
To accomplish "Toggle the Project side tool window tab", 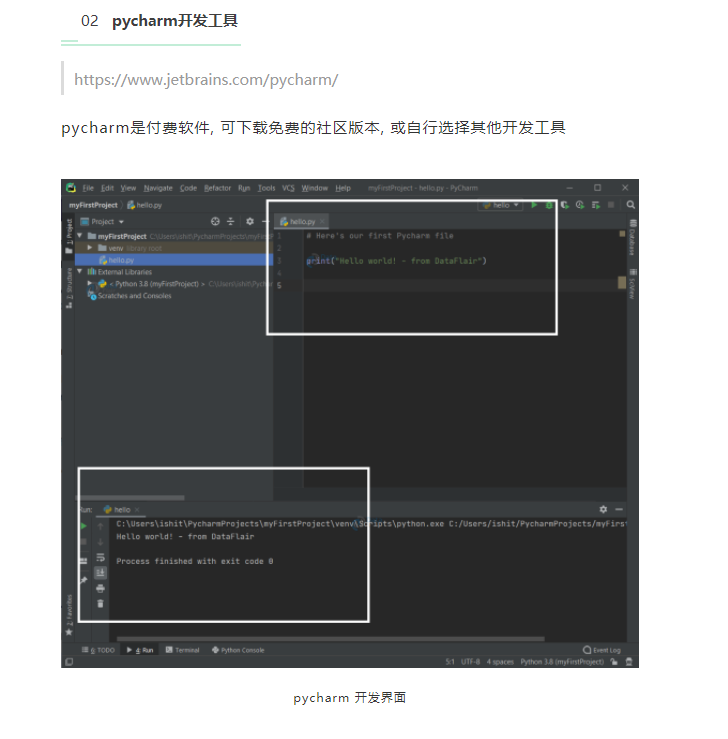I will click(x=69, y=236).
